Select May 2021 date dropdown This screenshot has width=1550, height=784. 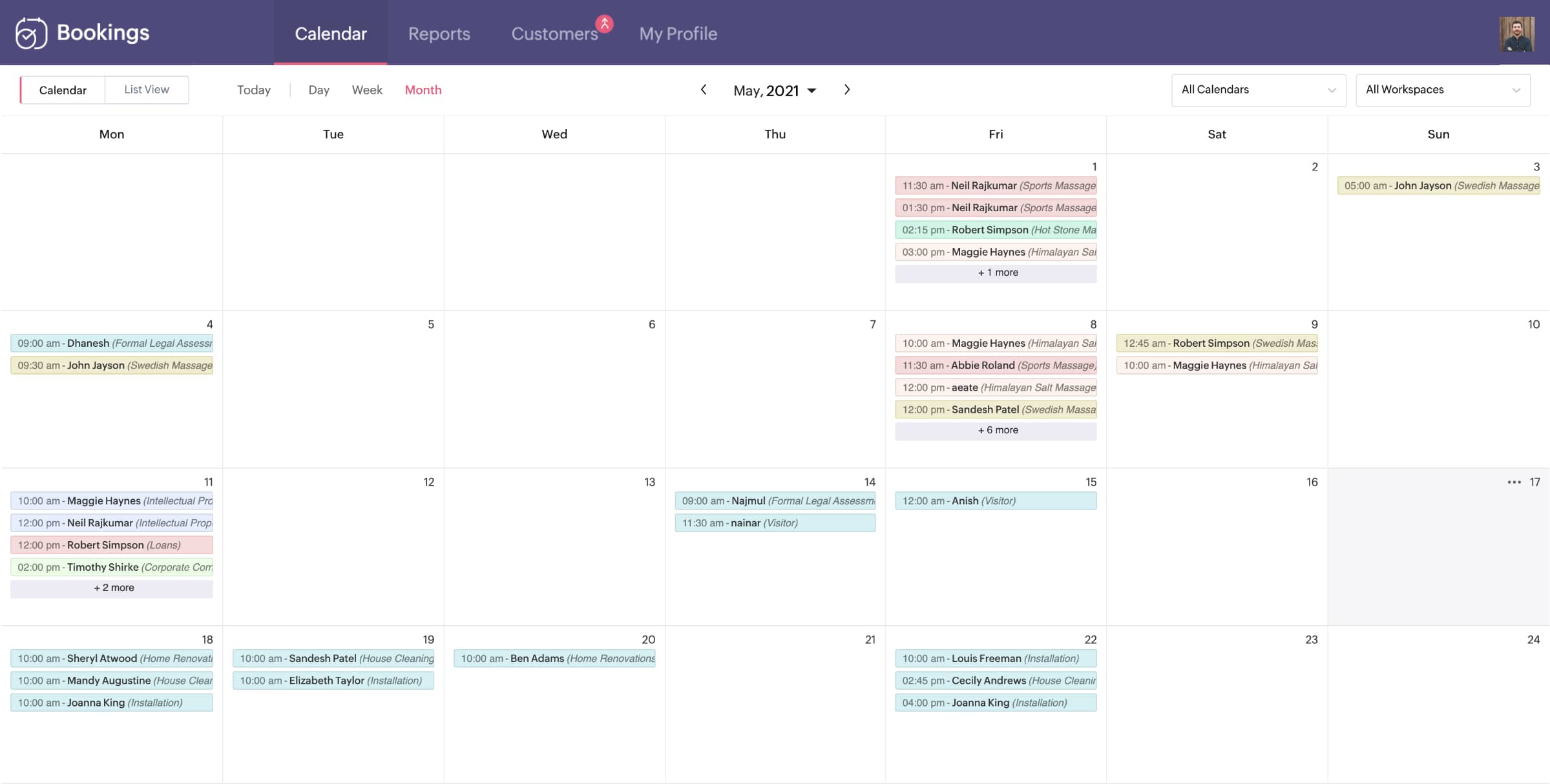[775, 89]
